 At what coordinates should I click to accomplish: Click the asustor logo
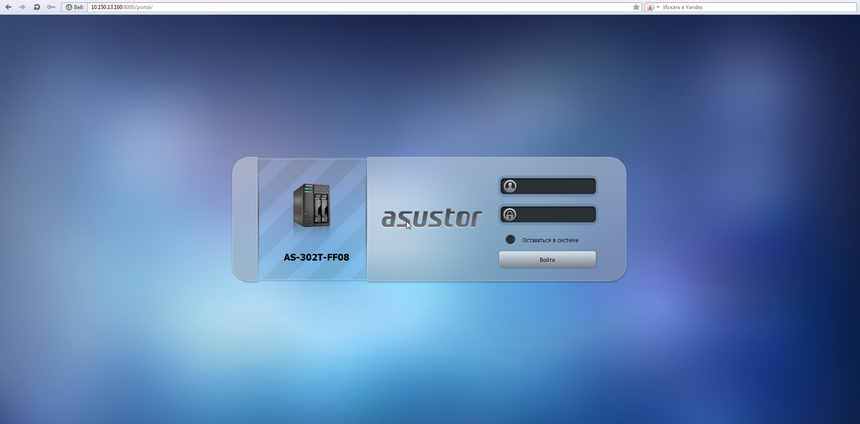431,218
